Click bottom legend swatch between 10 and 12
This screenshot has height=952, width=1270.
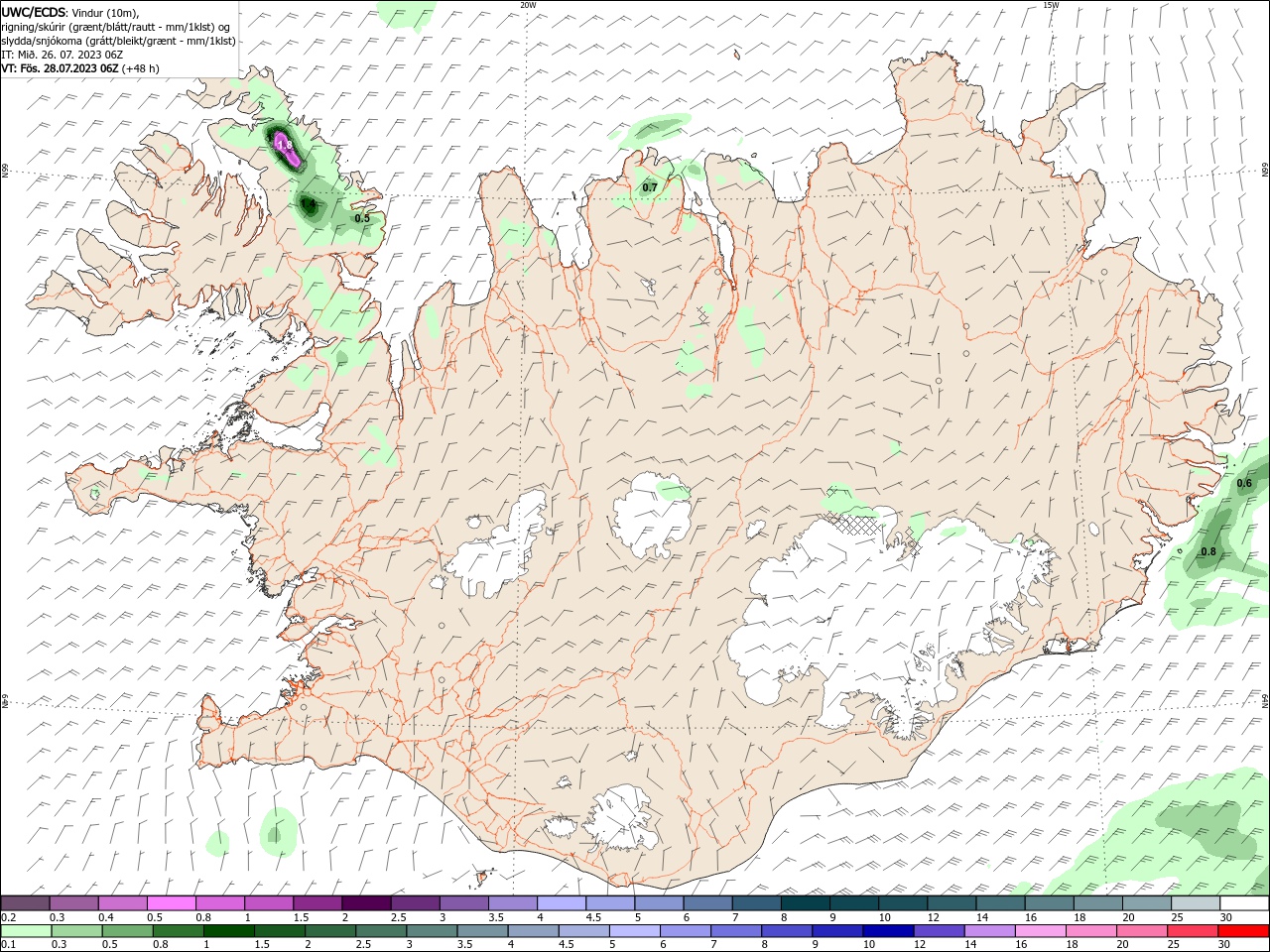[x=887, y=931]
